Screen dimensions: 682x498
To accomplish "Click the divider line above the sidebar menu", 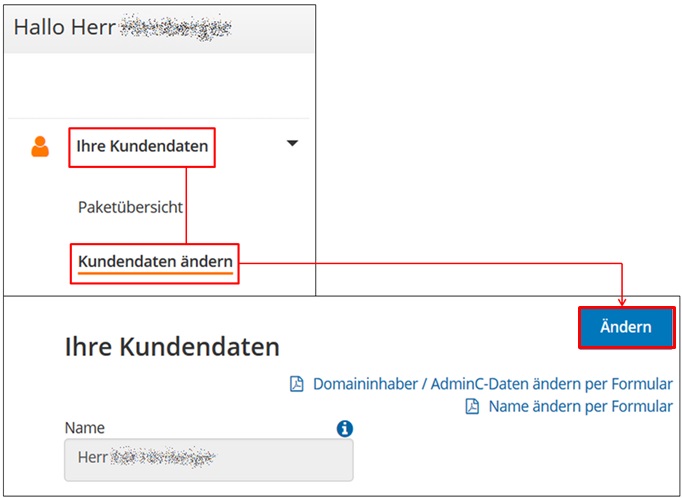I will 158,118.
